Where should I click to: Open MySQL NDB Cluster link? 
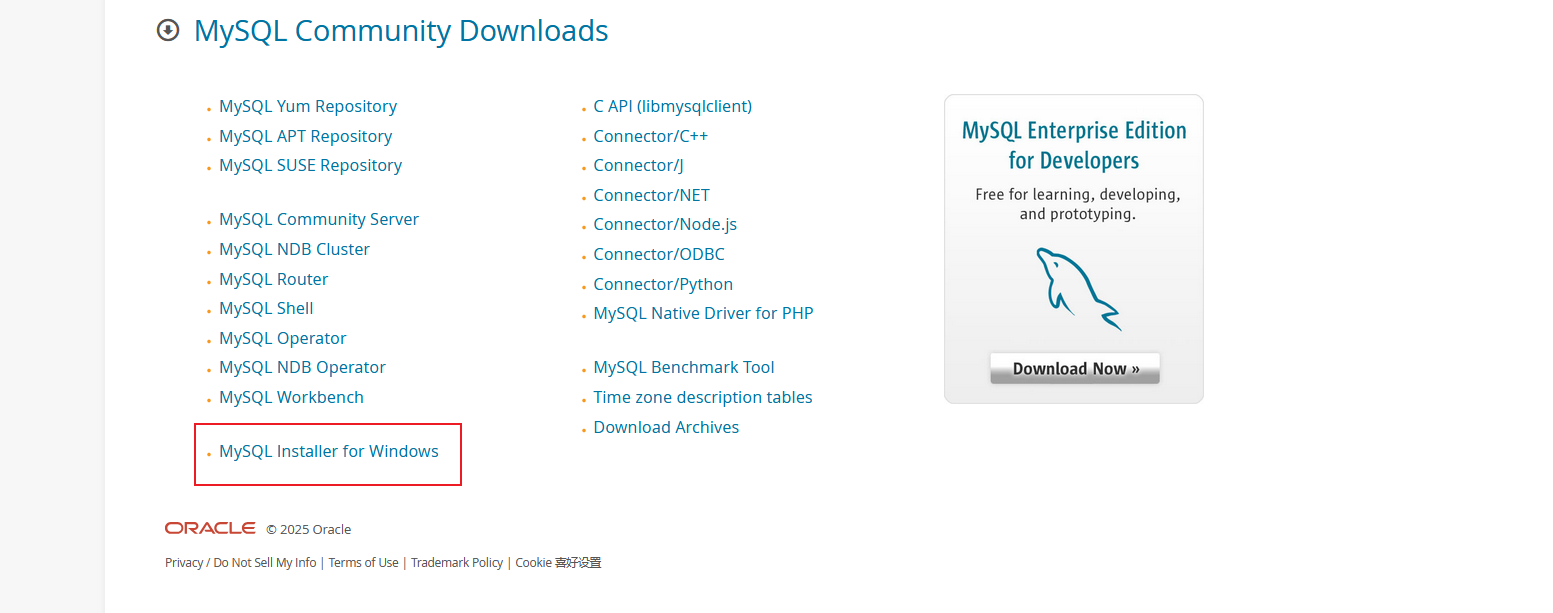click(x=294, y=249)
